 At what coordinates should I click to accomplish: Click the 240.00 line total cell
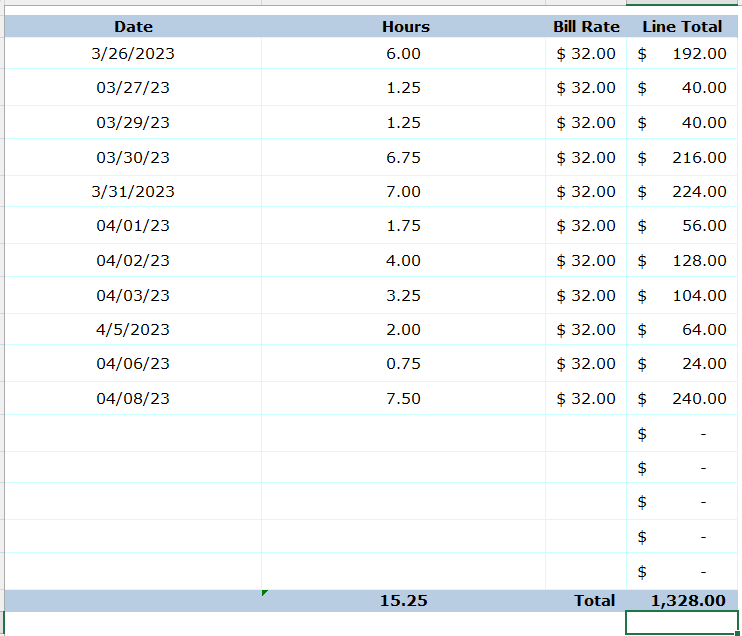(x=682, y=399)
